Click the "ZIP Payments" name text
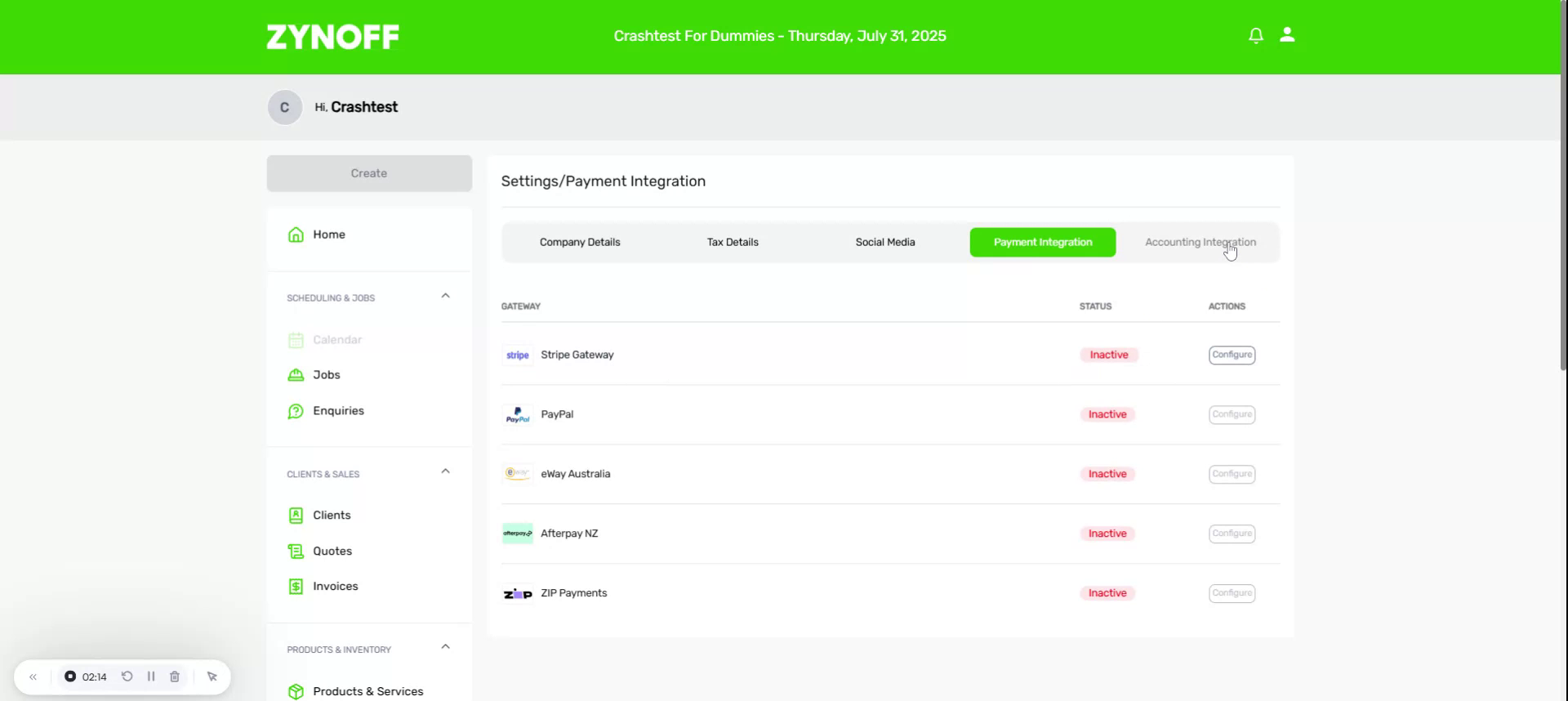1568x701 pixels. 574,593
